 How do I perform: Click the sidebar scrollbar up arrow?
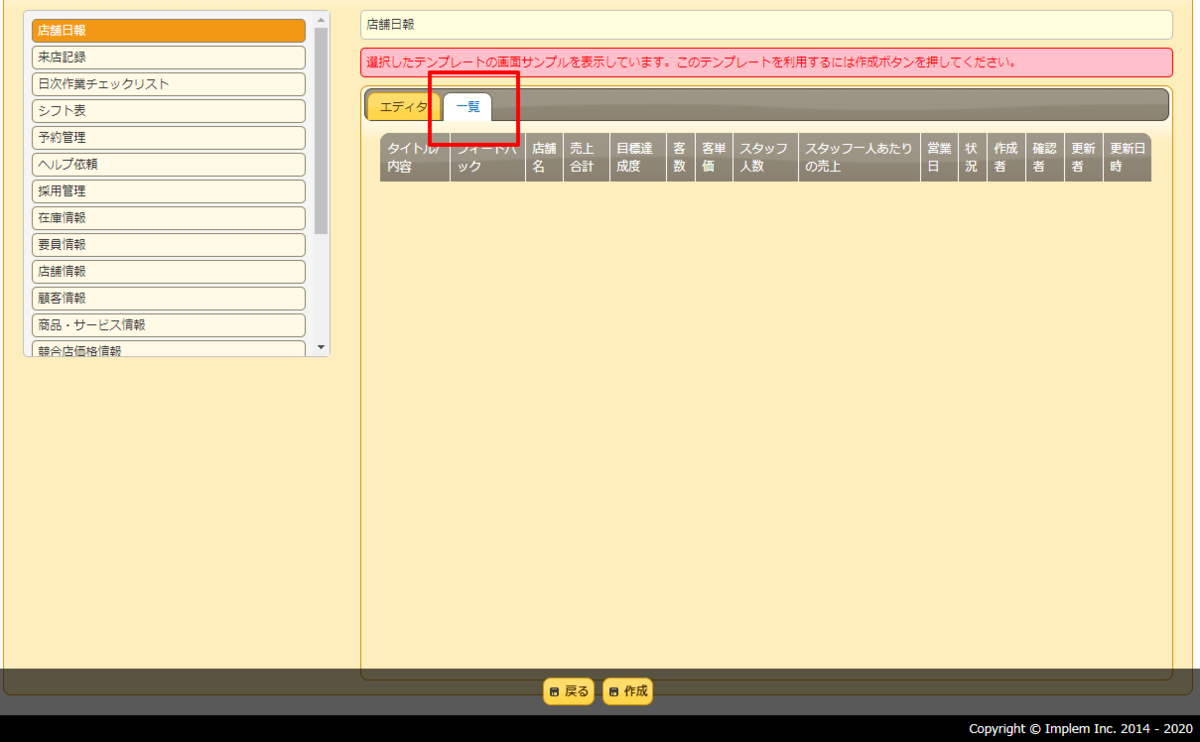coord(321,17)
